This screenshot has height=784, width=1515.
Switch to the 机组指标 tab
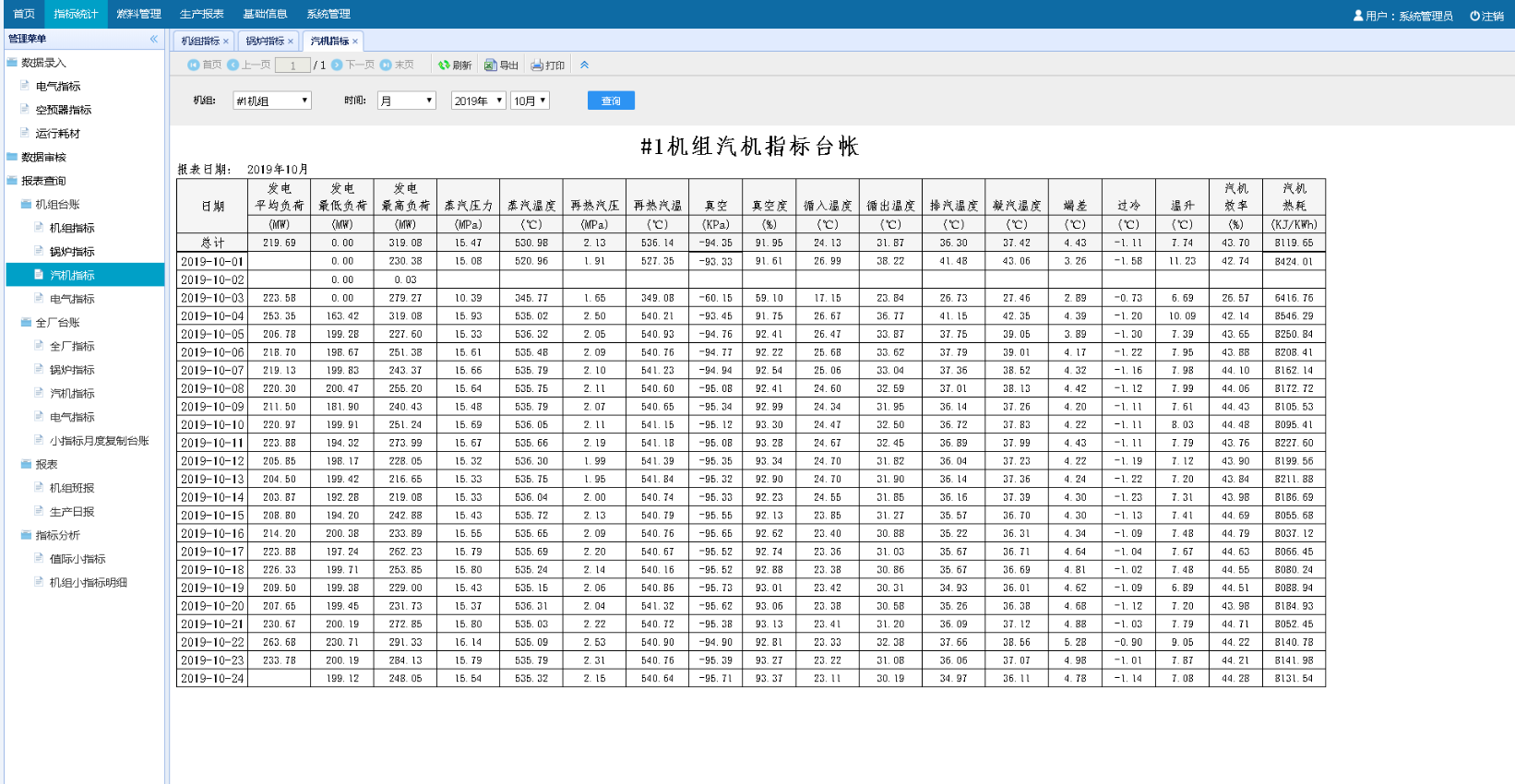tap(200, 42)
